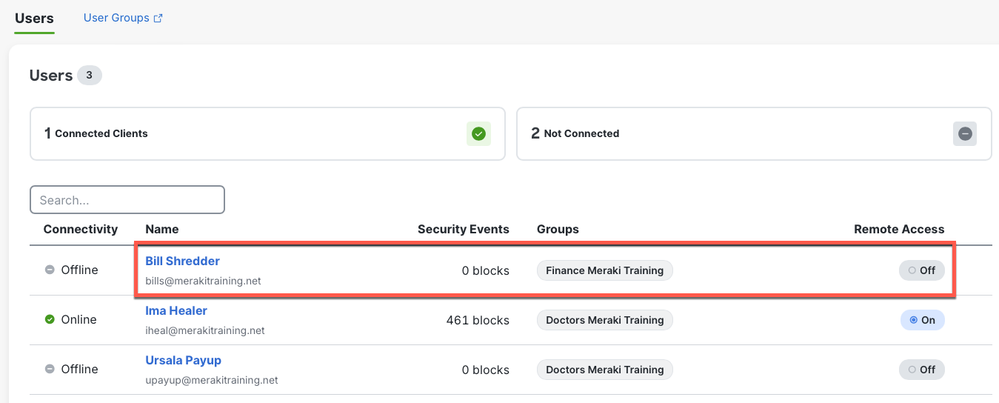Toggle Remote Access for Bill Shredder

921,270
